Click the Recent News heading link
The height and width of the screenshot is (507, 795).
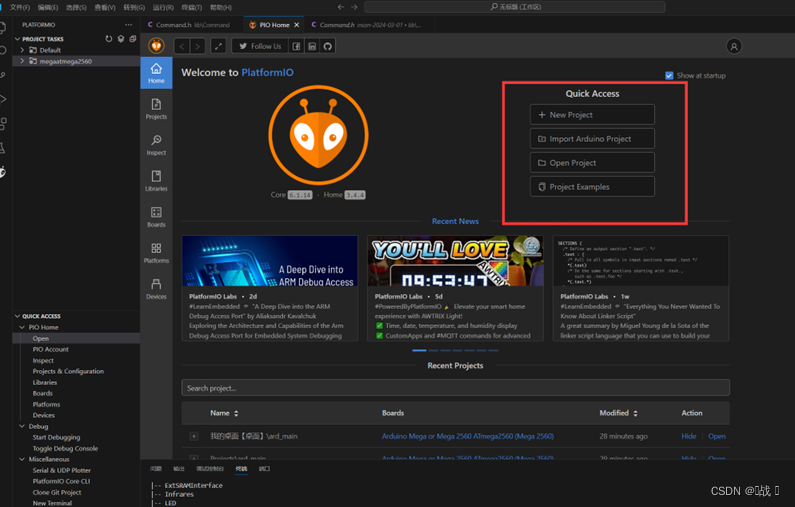coord(455,221)
